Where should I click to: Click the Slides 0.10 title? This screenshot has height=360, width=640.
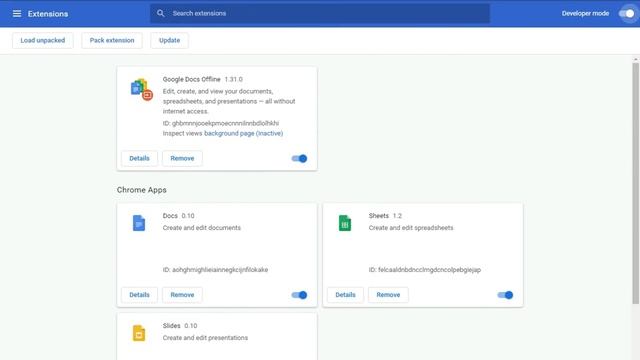click(x=180, y=326)
